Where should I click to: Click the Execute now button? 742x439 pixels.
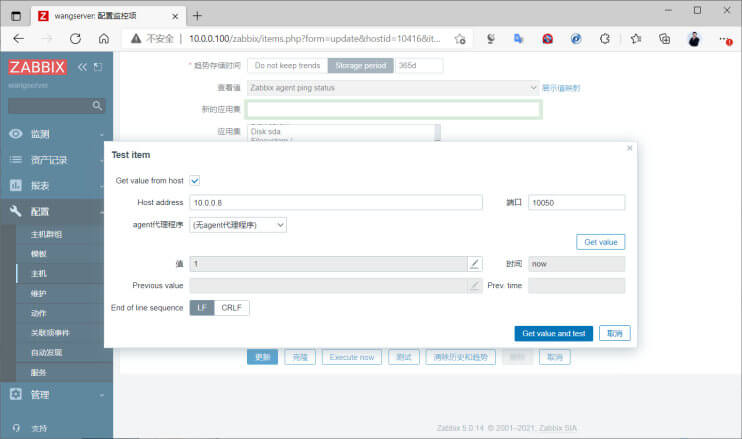(x=352, y=357)
